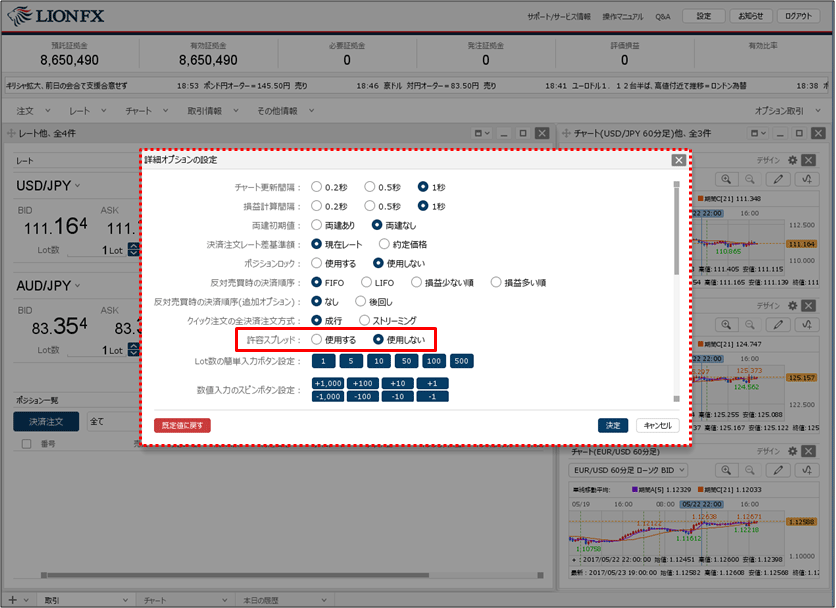Open layout icon in チャート panel header
Viewport: 836px width, 608px height.
coord(758,133)
